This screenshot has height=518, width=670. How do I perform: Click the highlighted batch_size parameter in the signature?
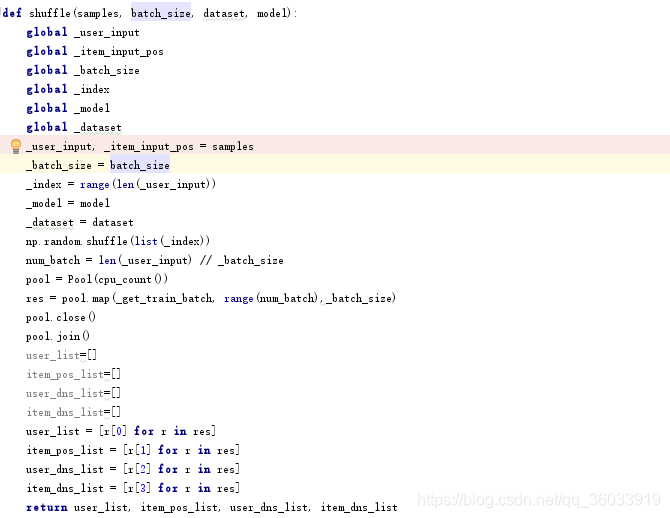(x=161, y=13)
